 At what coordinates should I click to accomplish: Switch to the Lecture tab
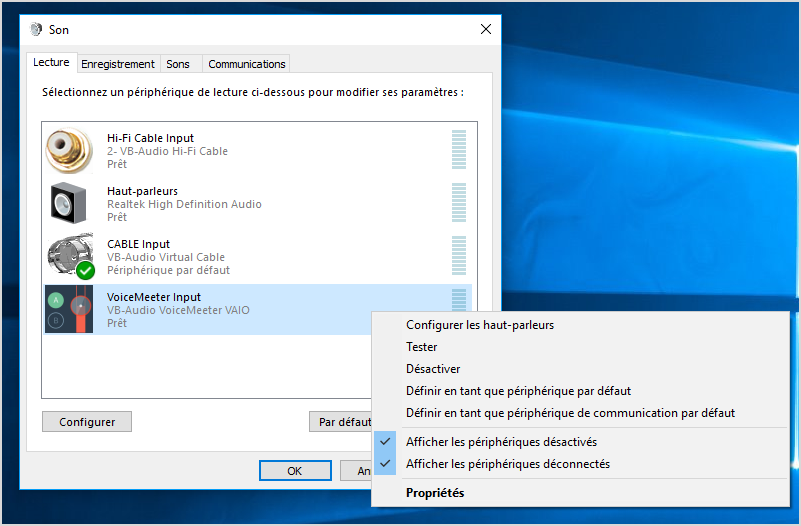(x=51, y=62)
